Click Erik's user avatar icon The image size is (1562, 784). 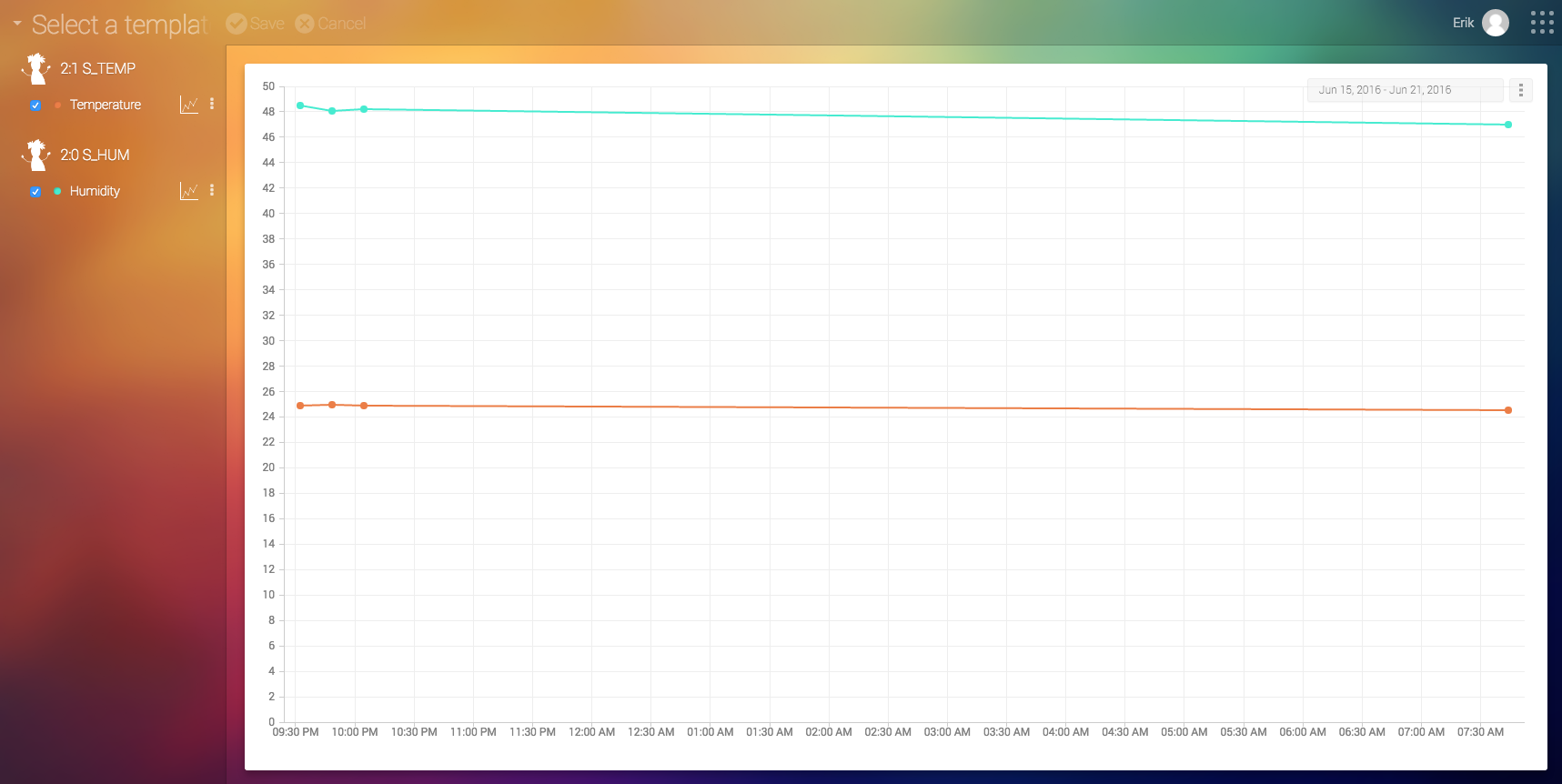[x=1496, y=23]
